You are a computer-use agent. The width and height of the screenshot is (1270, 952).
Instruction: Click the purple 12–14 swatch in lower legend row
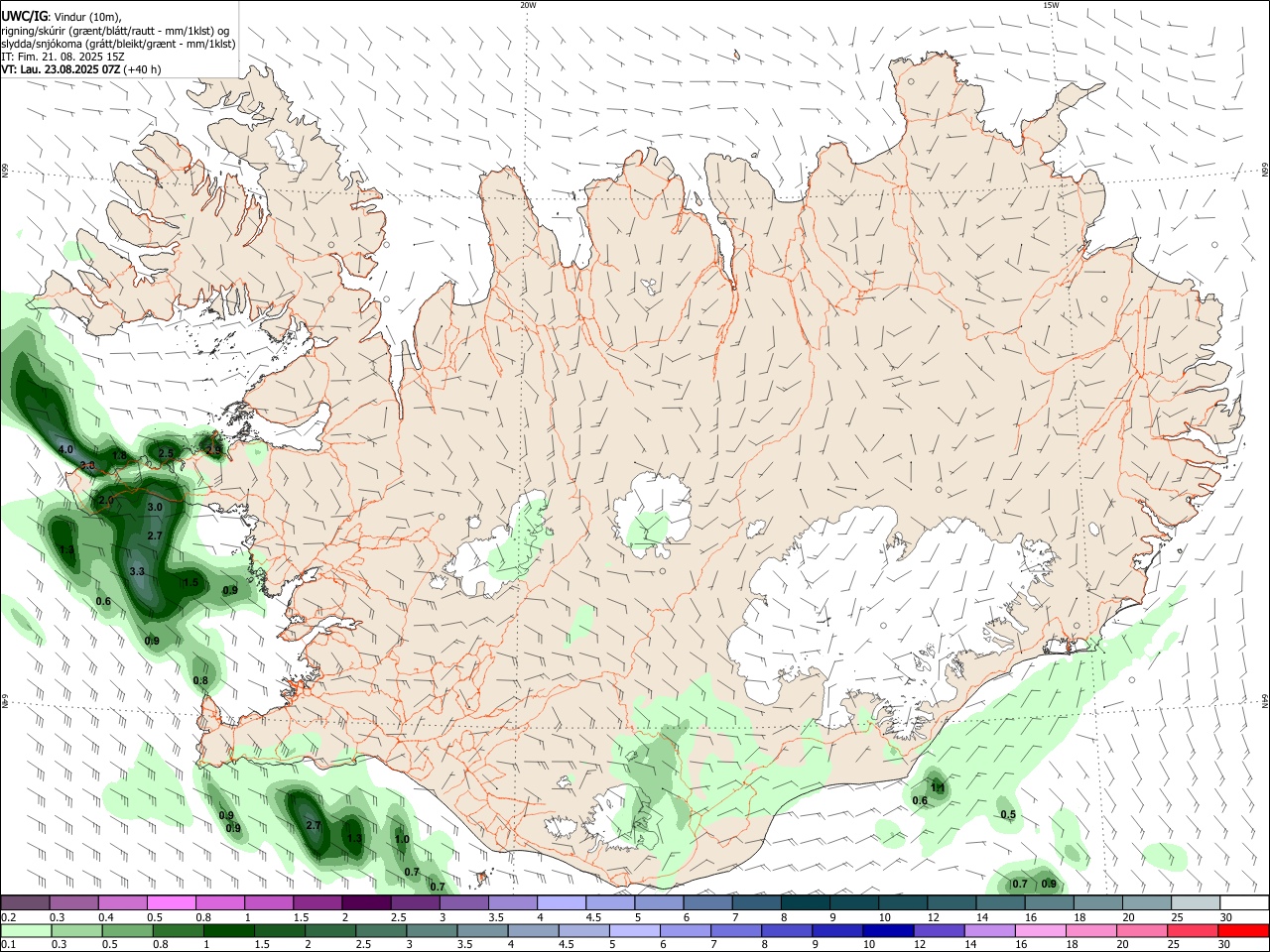click(x=939, y=931)
